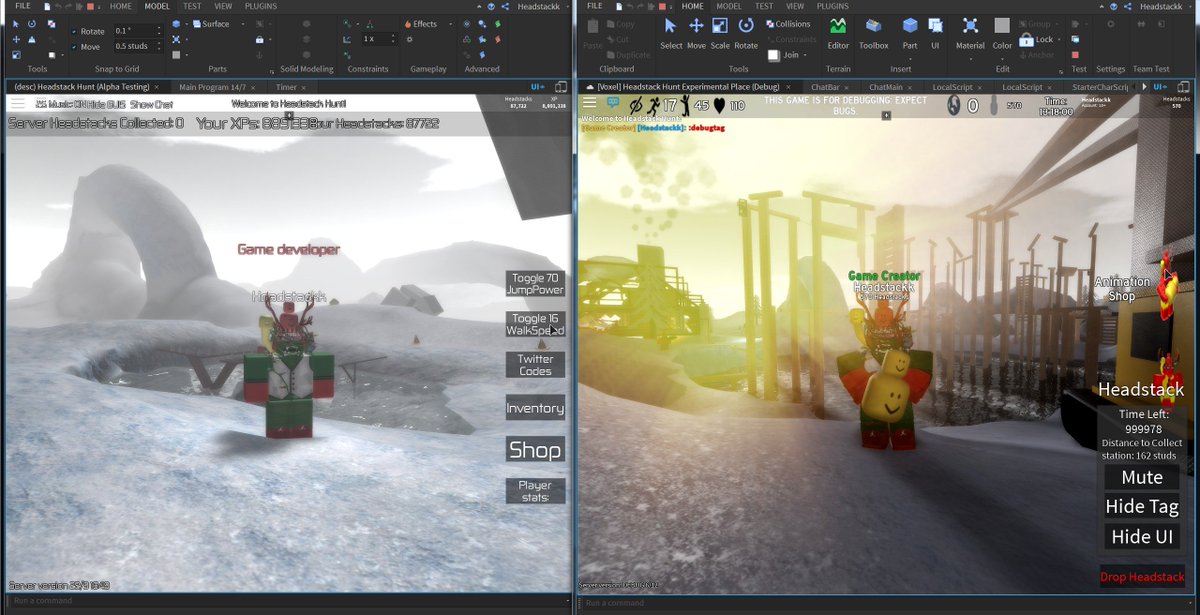Click the new file icon in left window quick bar
The width and height of the screenshot is (1200, 615).
(x=47, y=6)
